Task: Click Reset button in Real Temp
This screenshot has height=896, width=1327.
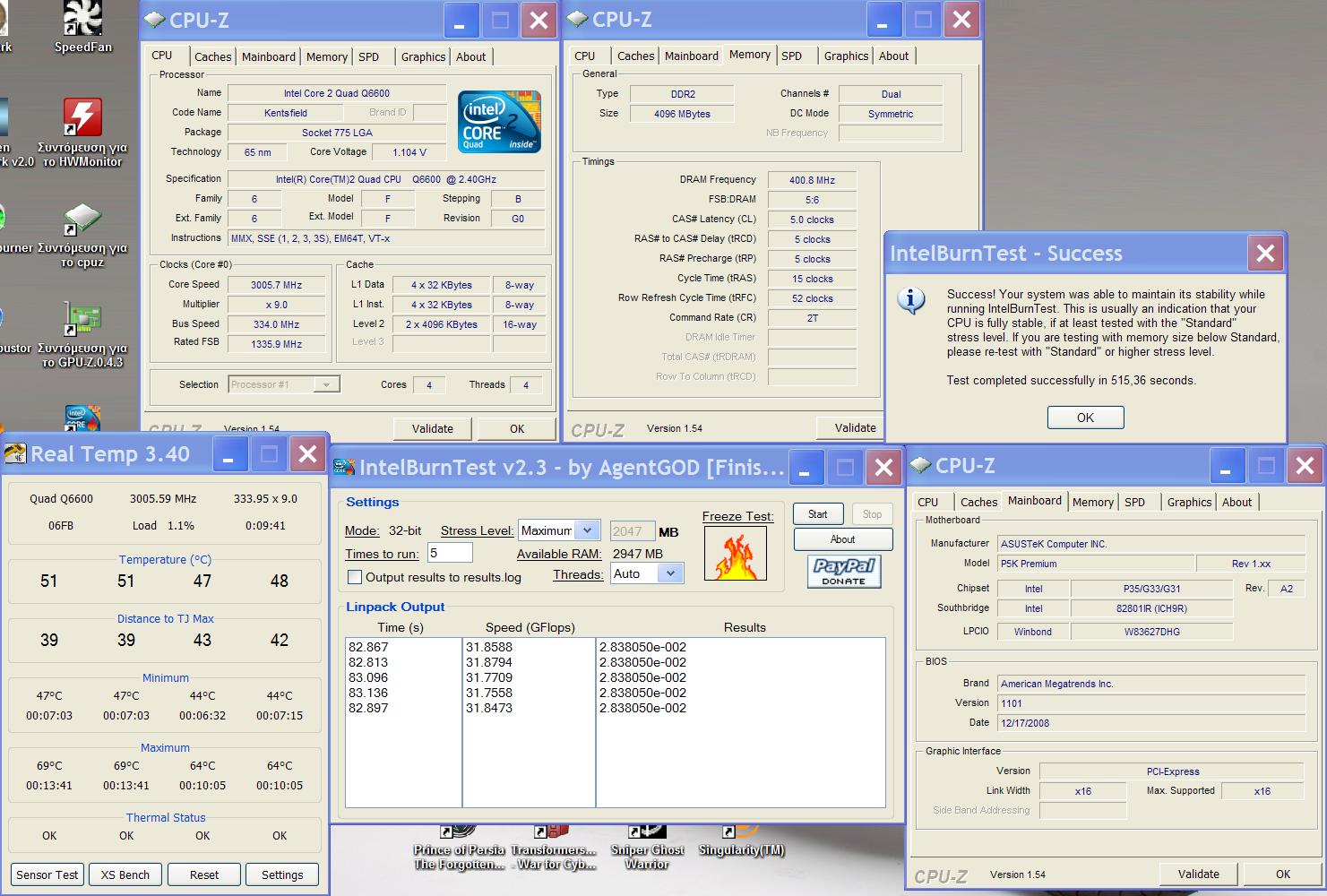Action: click(x=204, y=874)
